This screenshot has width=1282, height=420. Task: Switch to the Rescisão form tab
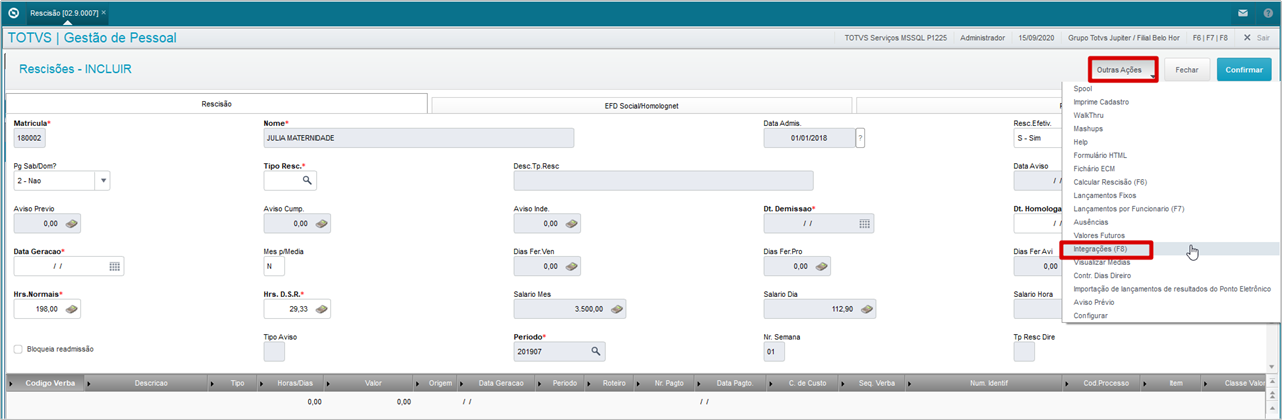217,104
